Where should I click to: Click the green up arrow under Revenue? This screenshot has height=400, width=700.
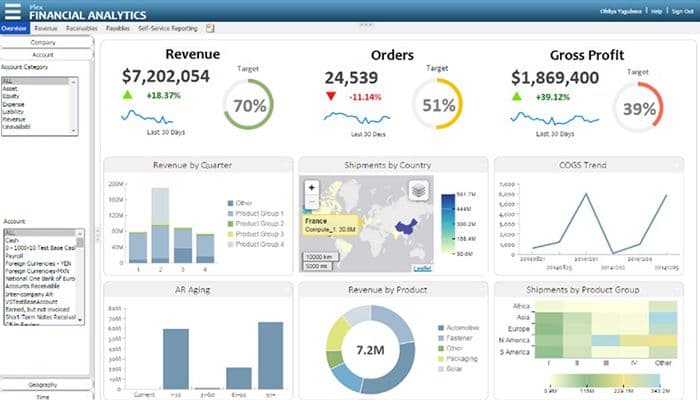click(127, 95)
